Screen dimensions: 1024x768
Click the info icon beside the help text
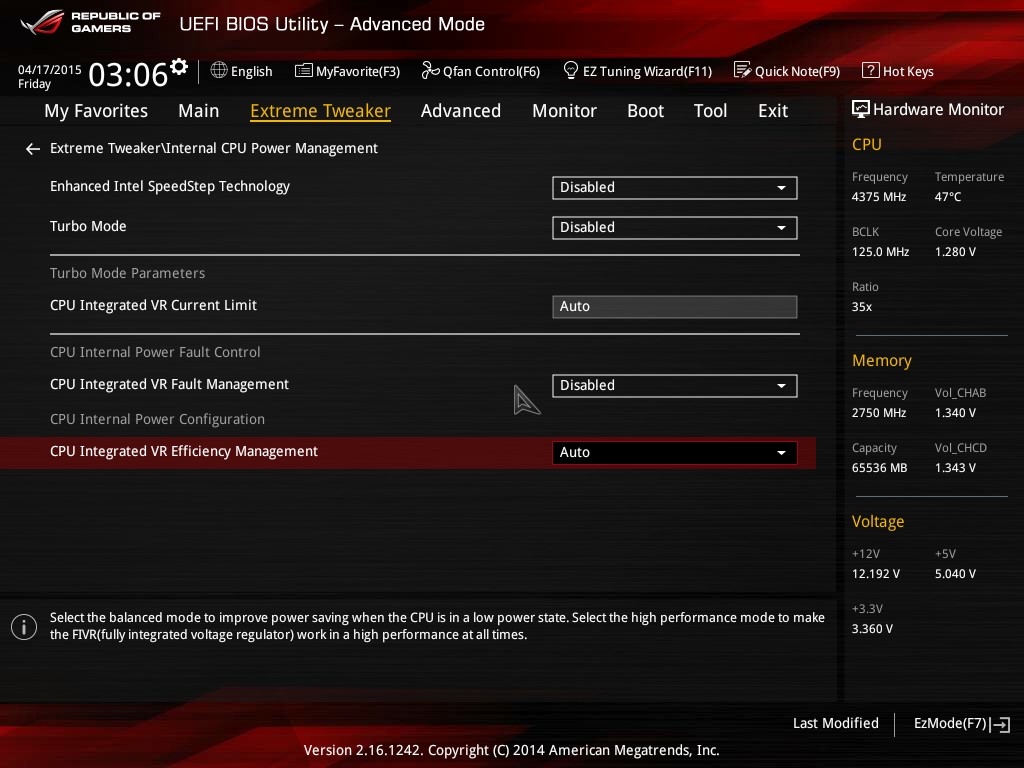(x=24, y=627)
